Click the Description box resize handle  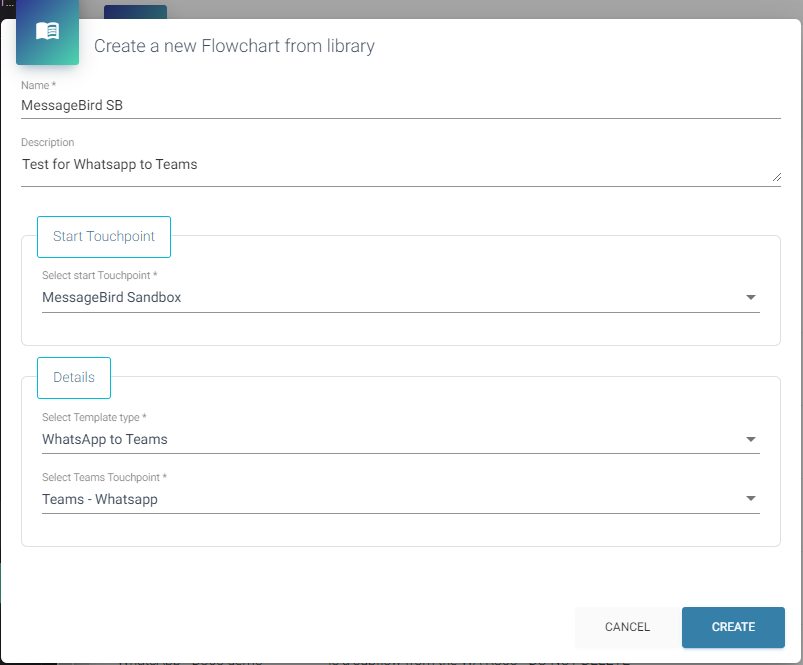click(776, 176)
